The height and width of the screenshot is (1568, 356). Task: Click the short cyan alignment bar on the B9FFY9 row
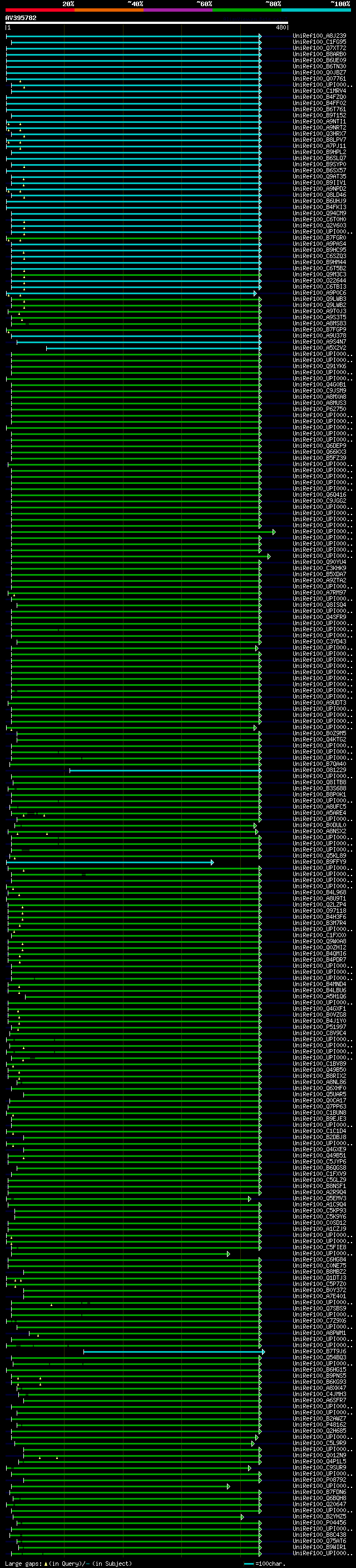coord(110,863)
